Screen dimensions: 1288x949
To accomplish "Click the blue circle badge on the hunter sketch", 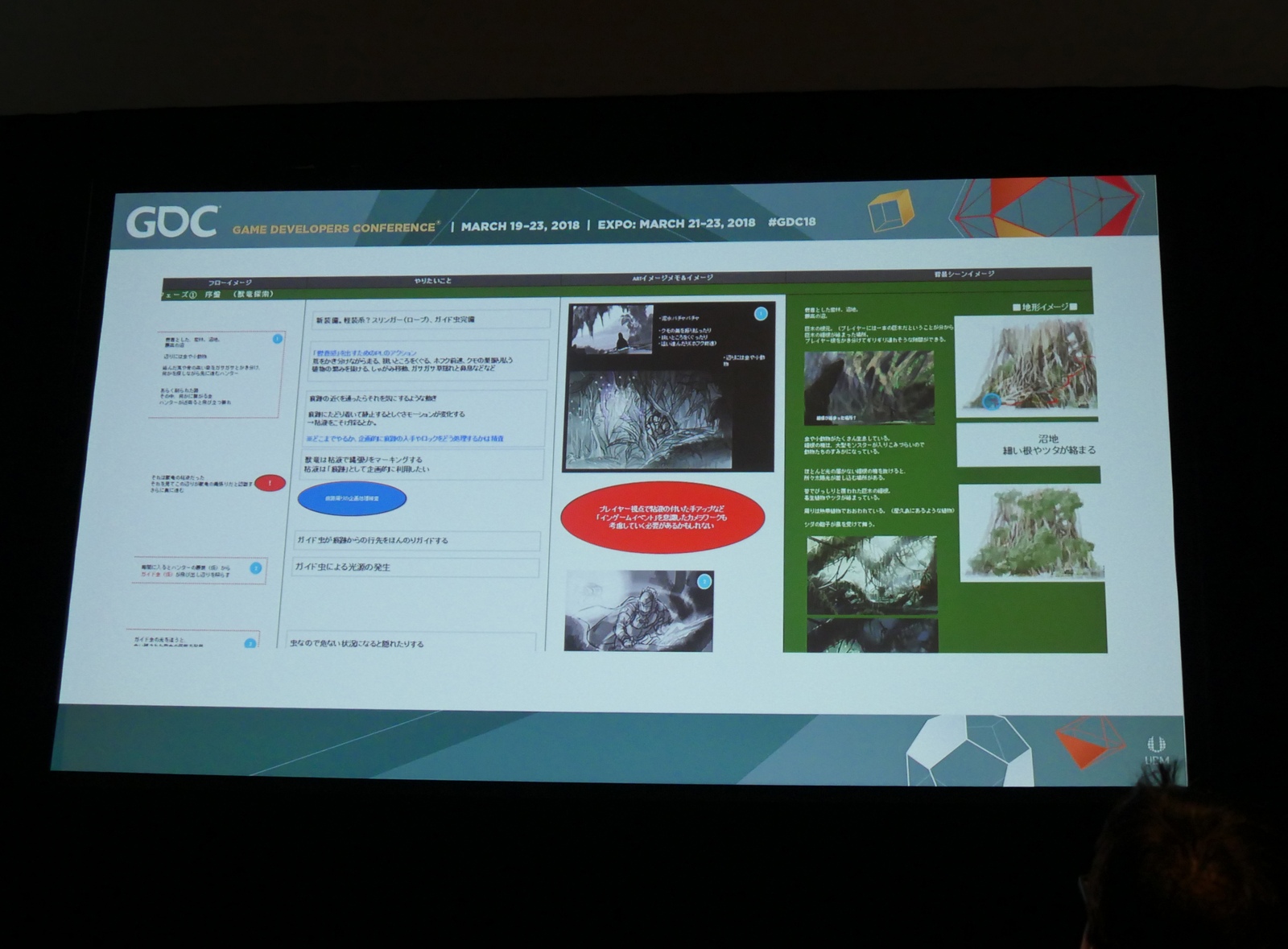I will tap(704, 581).
